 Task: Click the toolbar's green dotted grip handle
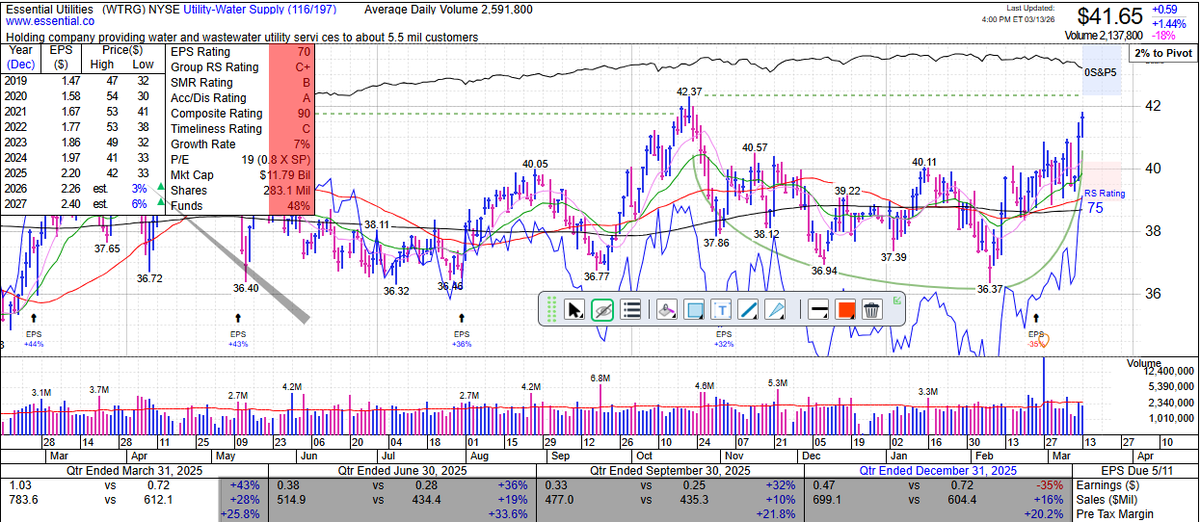coord(550,310)
